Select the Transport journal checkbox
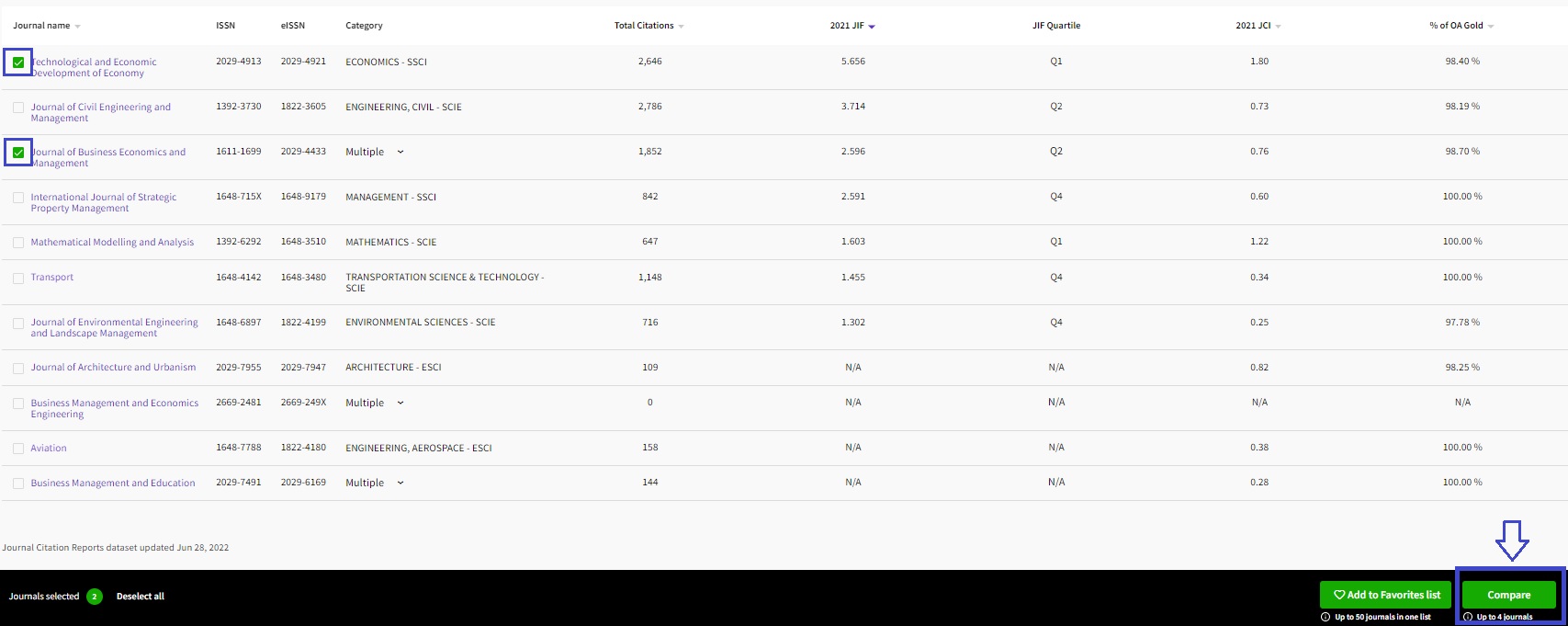 click(x=18, y=278)
